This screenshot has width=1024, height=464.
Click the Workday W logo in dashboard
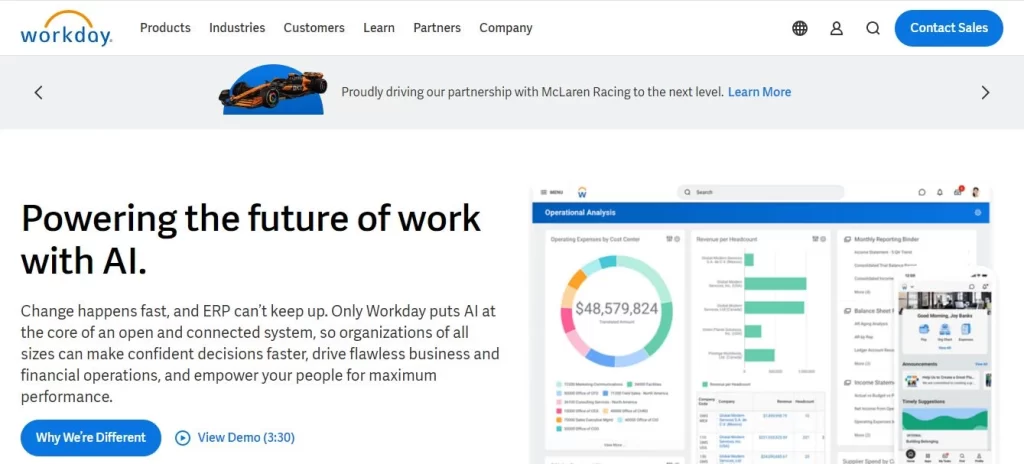coord(583,192)
